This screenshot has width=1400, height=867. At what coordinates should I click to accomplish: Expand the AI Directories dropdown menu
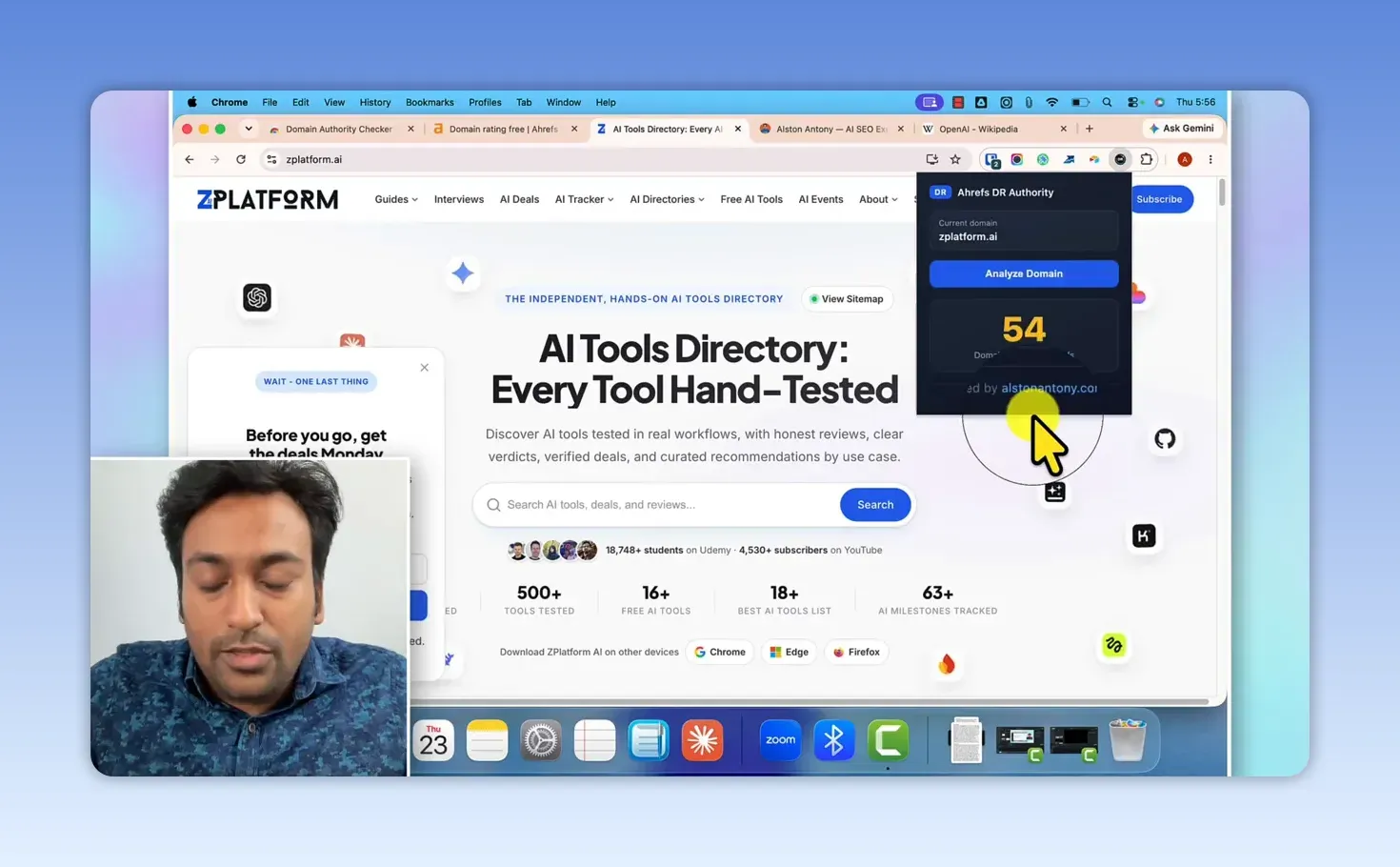pos(667,199)
